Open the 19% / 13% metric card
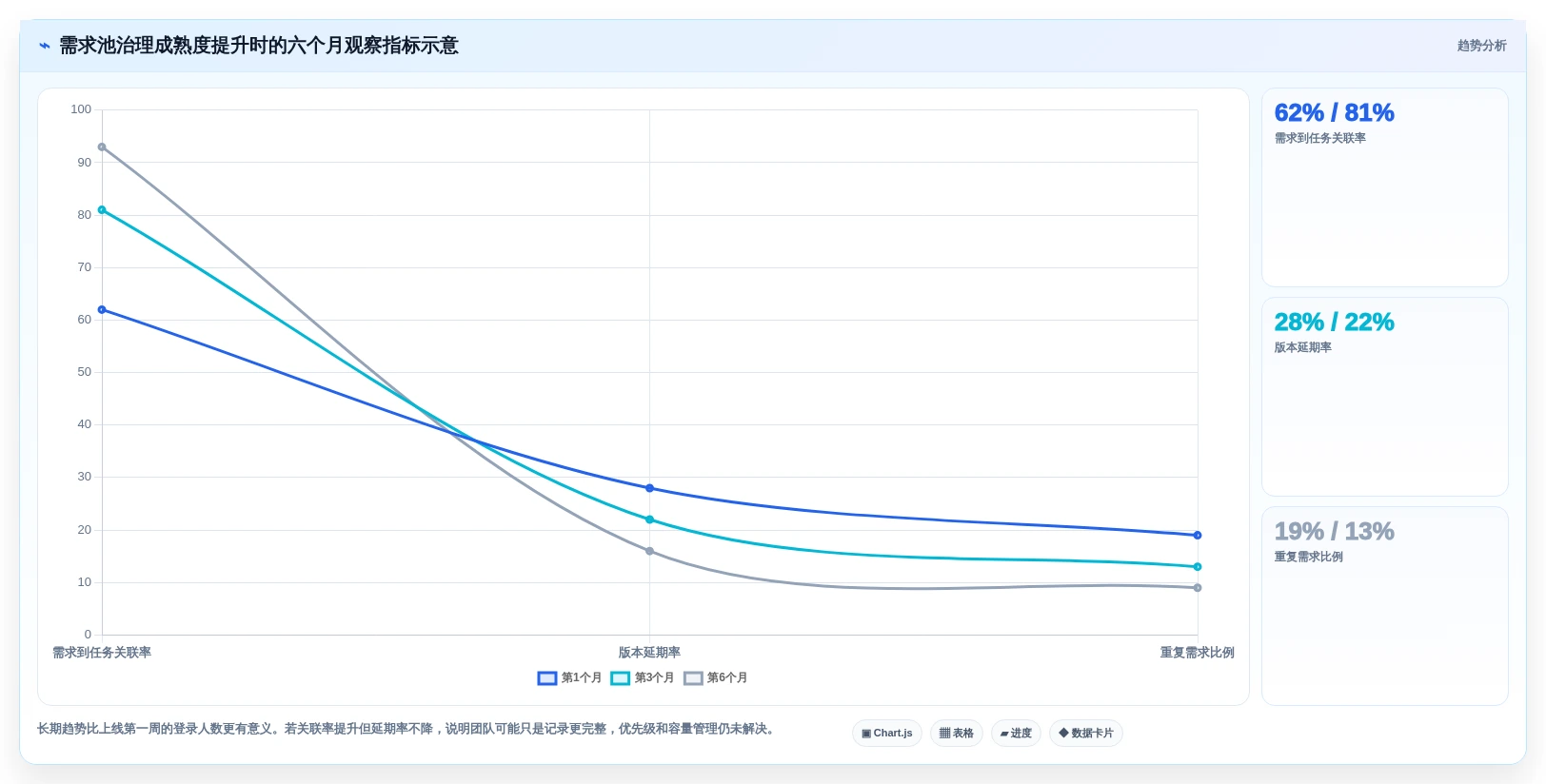The height and width of the screenshot is (784, 1546). pyautogui.click(x=1384, y=606)
